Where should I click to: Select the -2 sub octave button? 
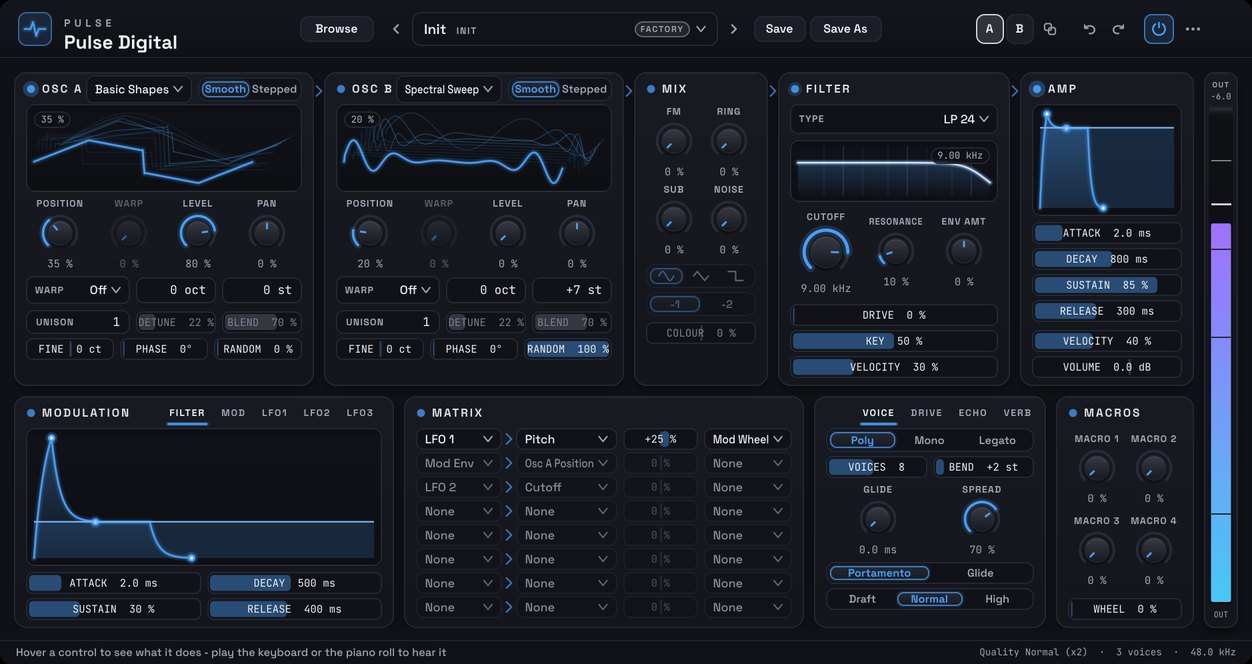pos(727,304)
